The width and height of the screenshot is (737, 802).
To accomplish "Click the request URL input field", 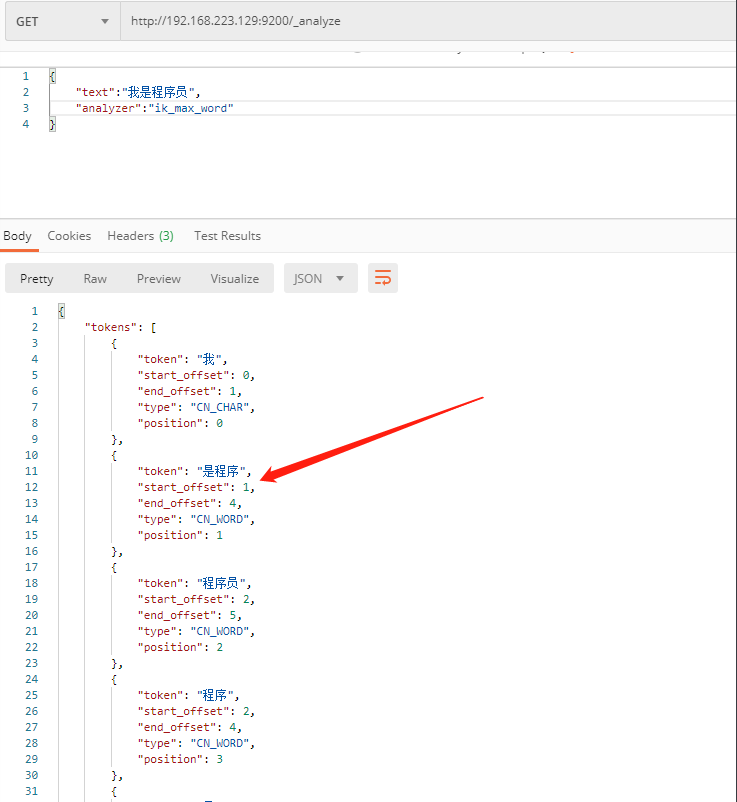I will [x=429, y=21].
